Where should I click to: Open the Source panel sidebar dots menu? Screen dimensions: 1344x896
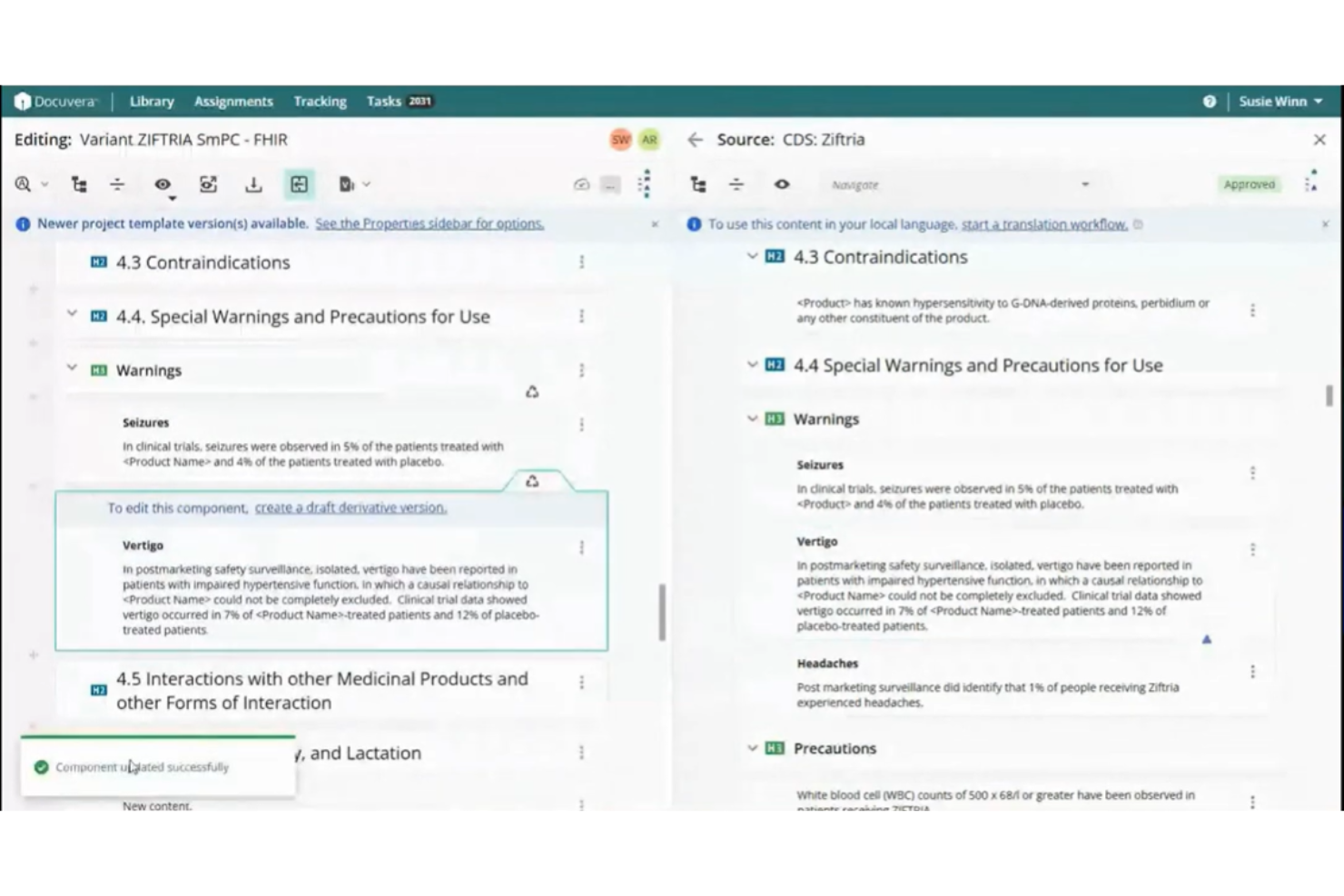pyautogui.click(x=1311, y=182)
